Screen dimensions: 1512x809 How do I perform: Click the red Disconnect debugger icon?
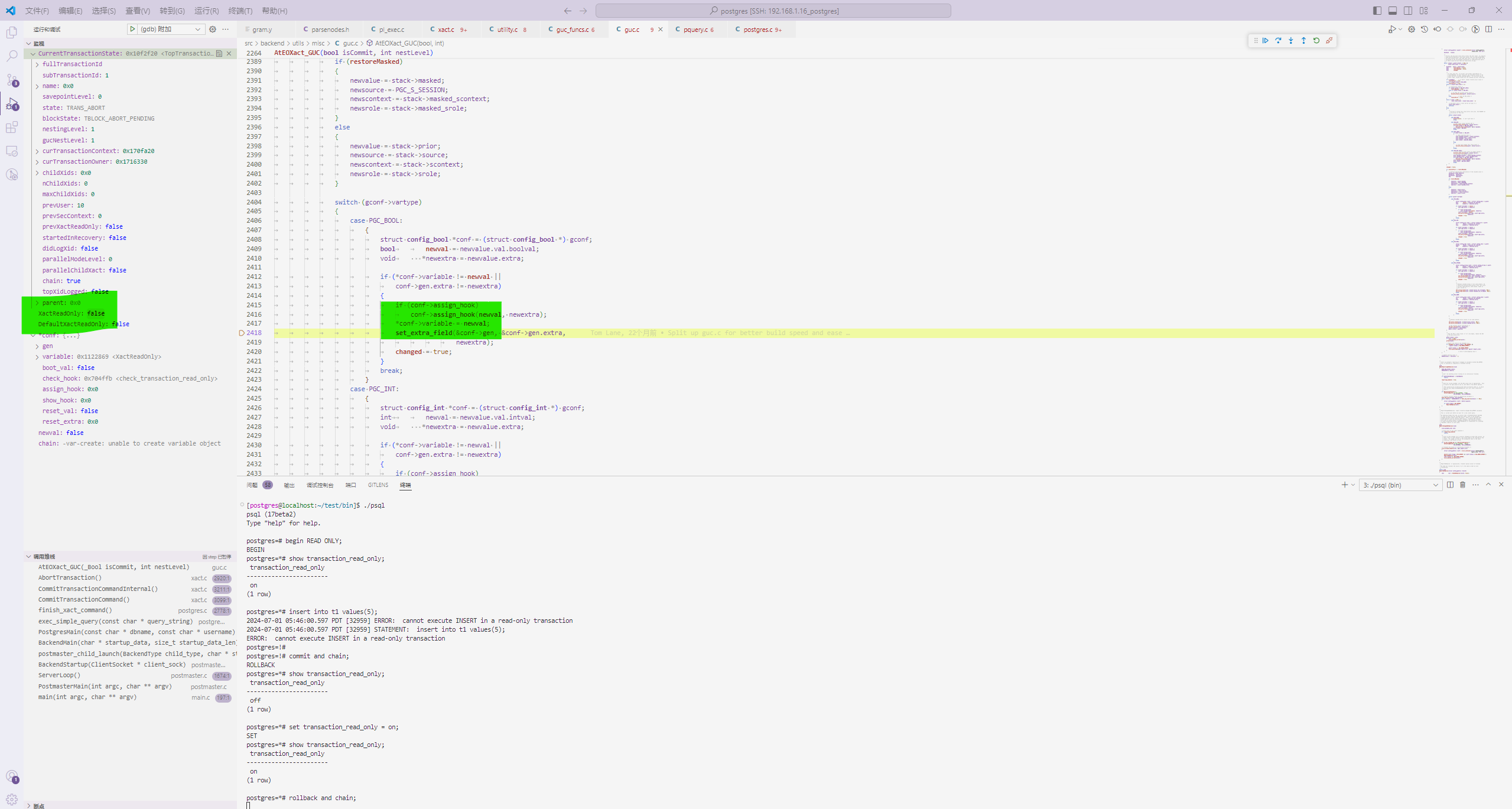point(1329,41)
